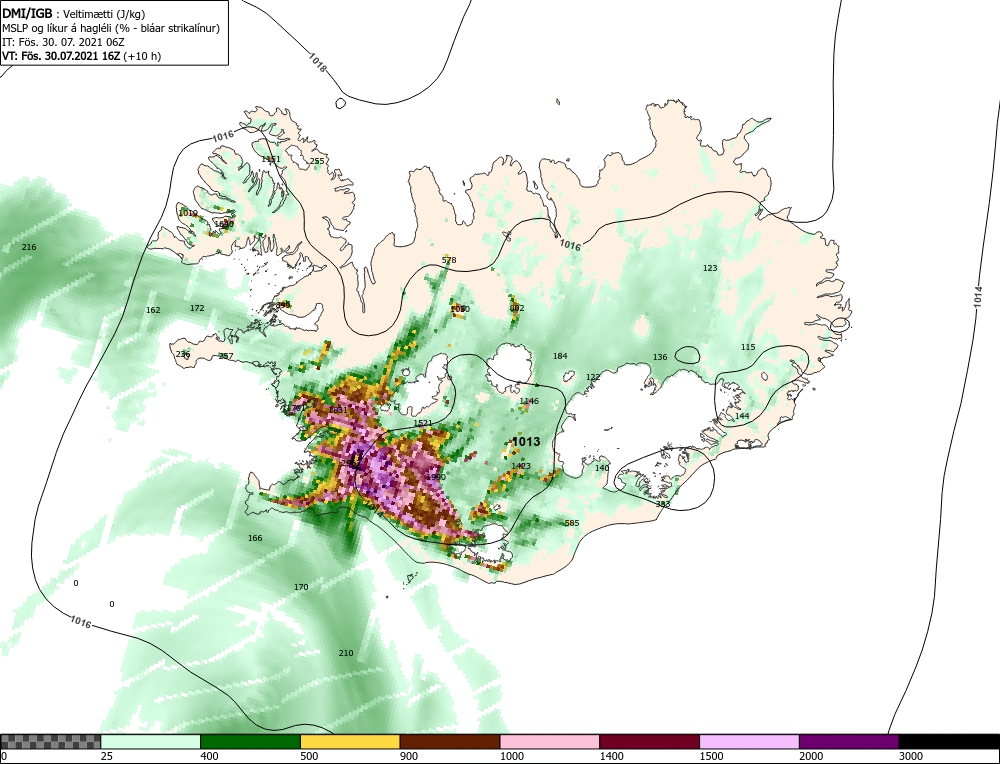
Task: Click the map value '236'
Action: tap(182, 354)
